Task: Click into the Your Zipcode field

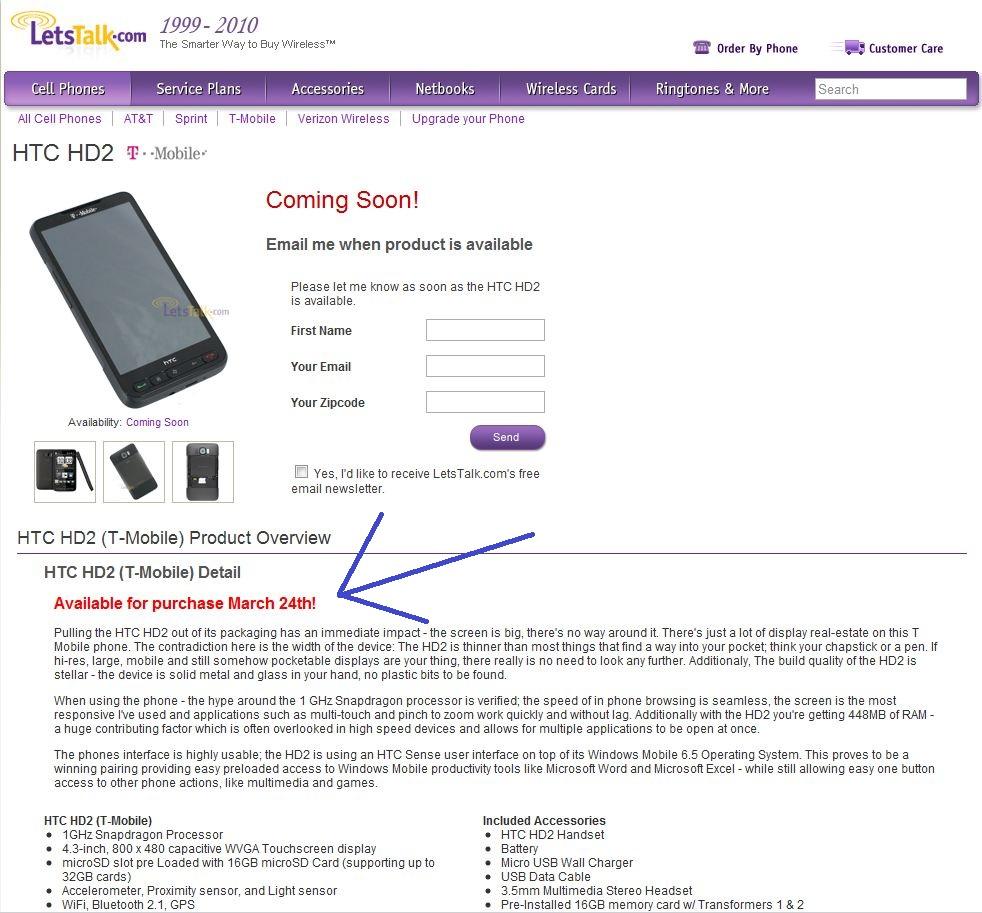Action: click(x=485, y=402)
